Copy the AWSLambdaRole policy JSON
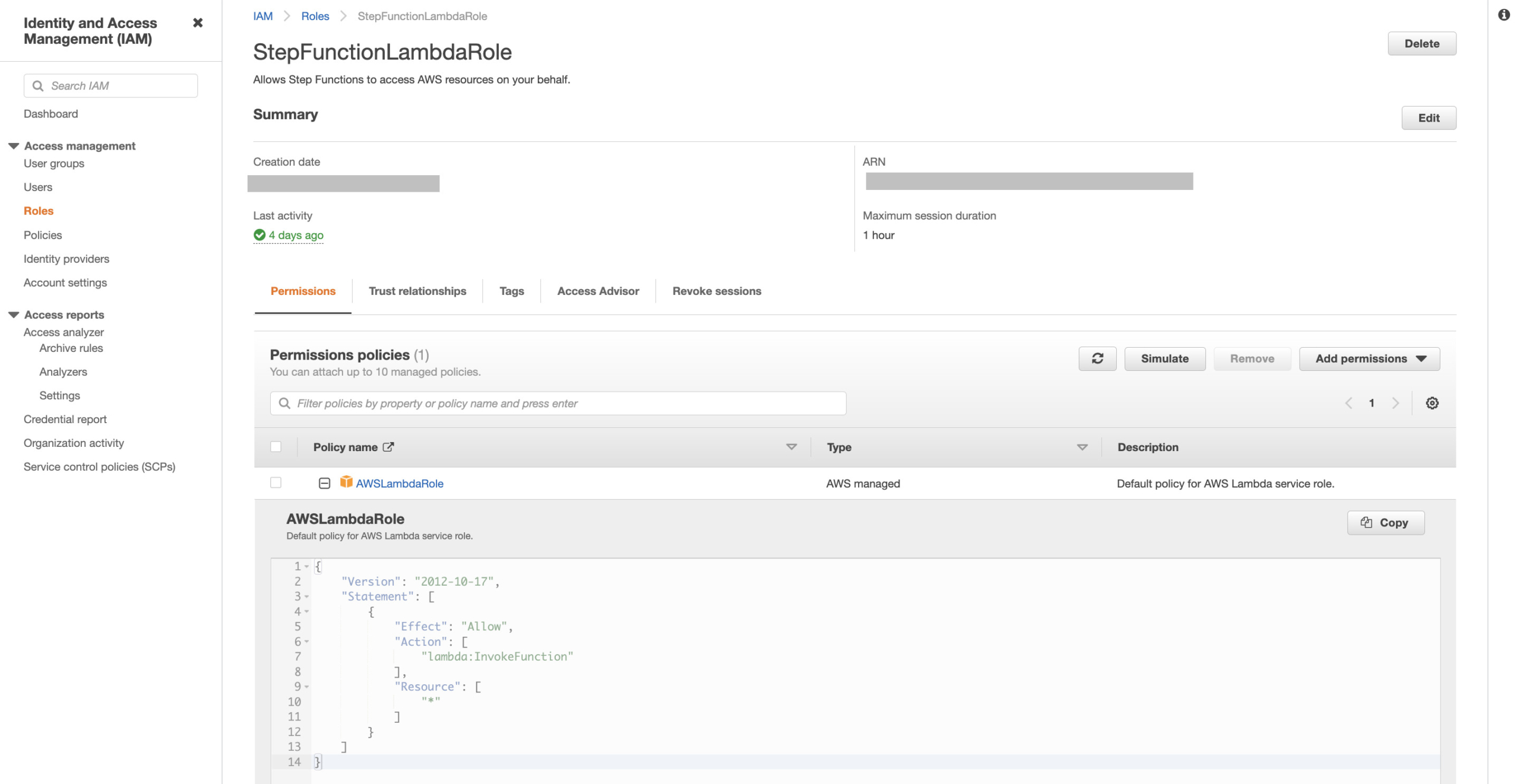This screenshot has height=784, width=1520. [x=1385, y=522]
